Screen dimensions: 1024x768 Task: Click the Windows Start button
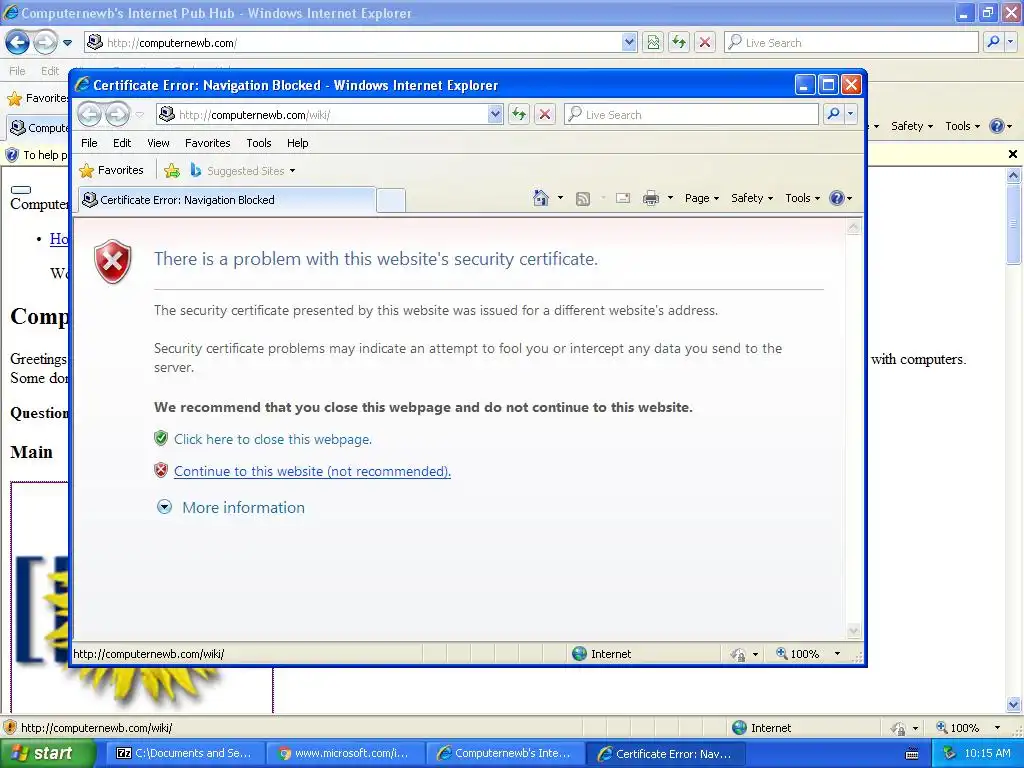click(46, 753)
